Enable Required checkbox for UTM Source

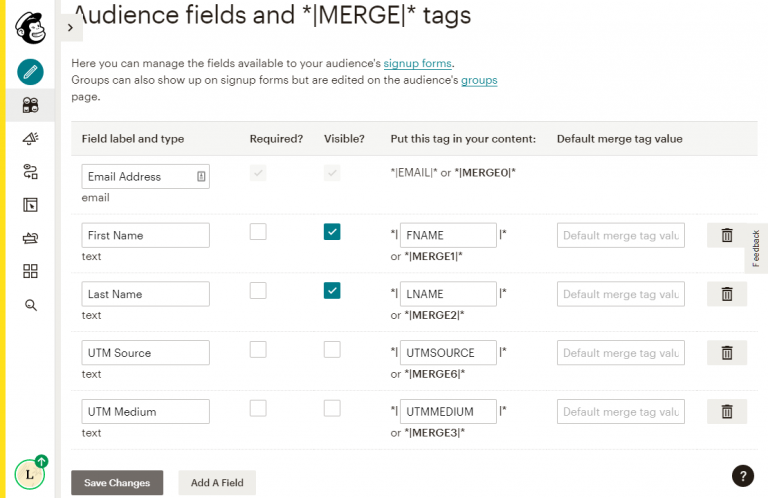pos(258,349)
